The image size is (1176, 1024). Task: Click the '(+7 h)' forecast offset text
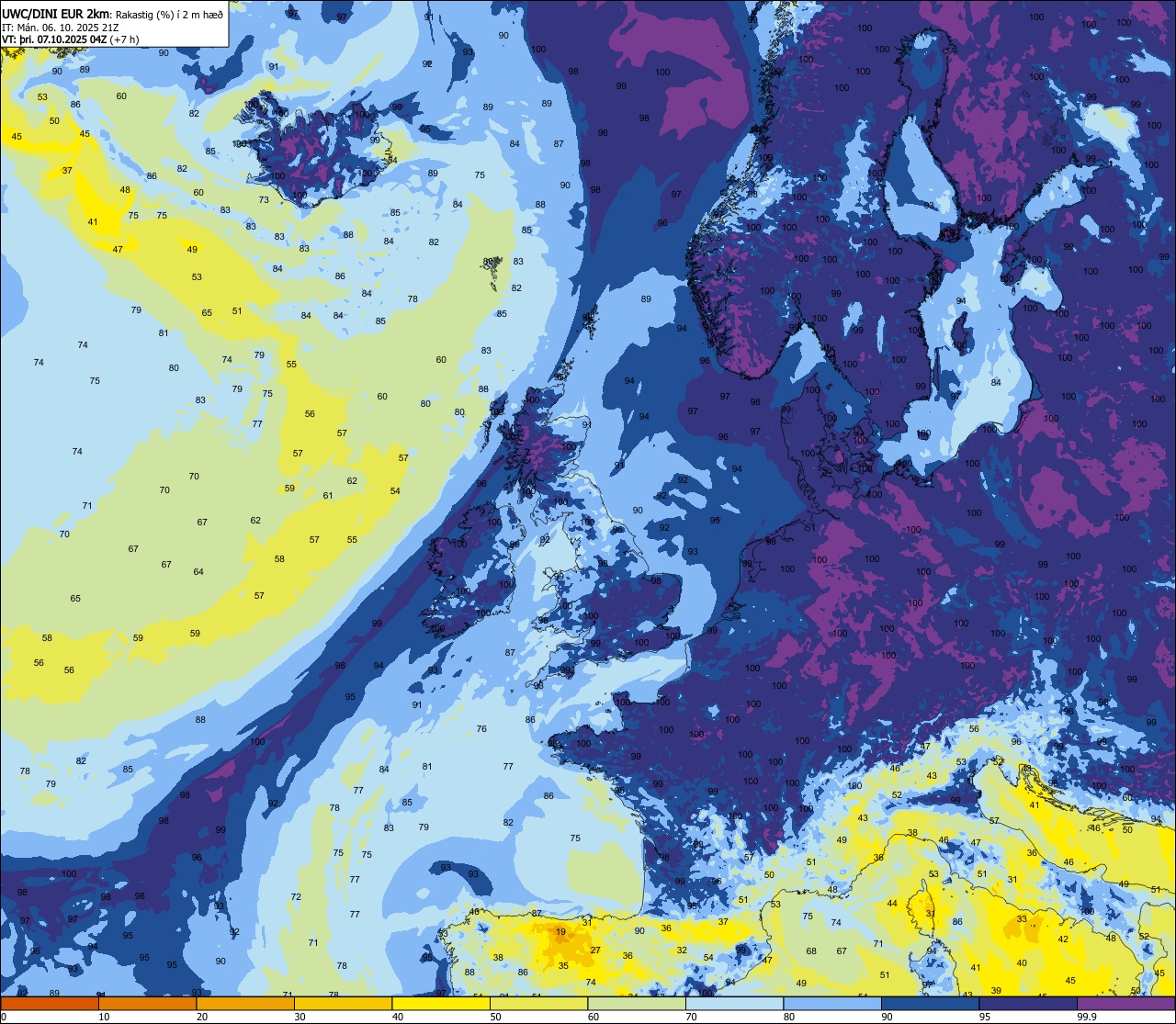pyautogui.click(x=126, y=39)
